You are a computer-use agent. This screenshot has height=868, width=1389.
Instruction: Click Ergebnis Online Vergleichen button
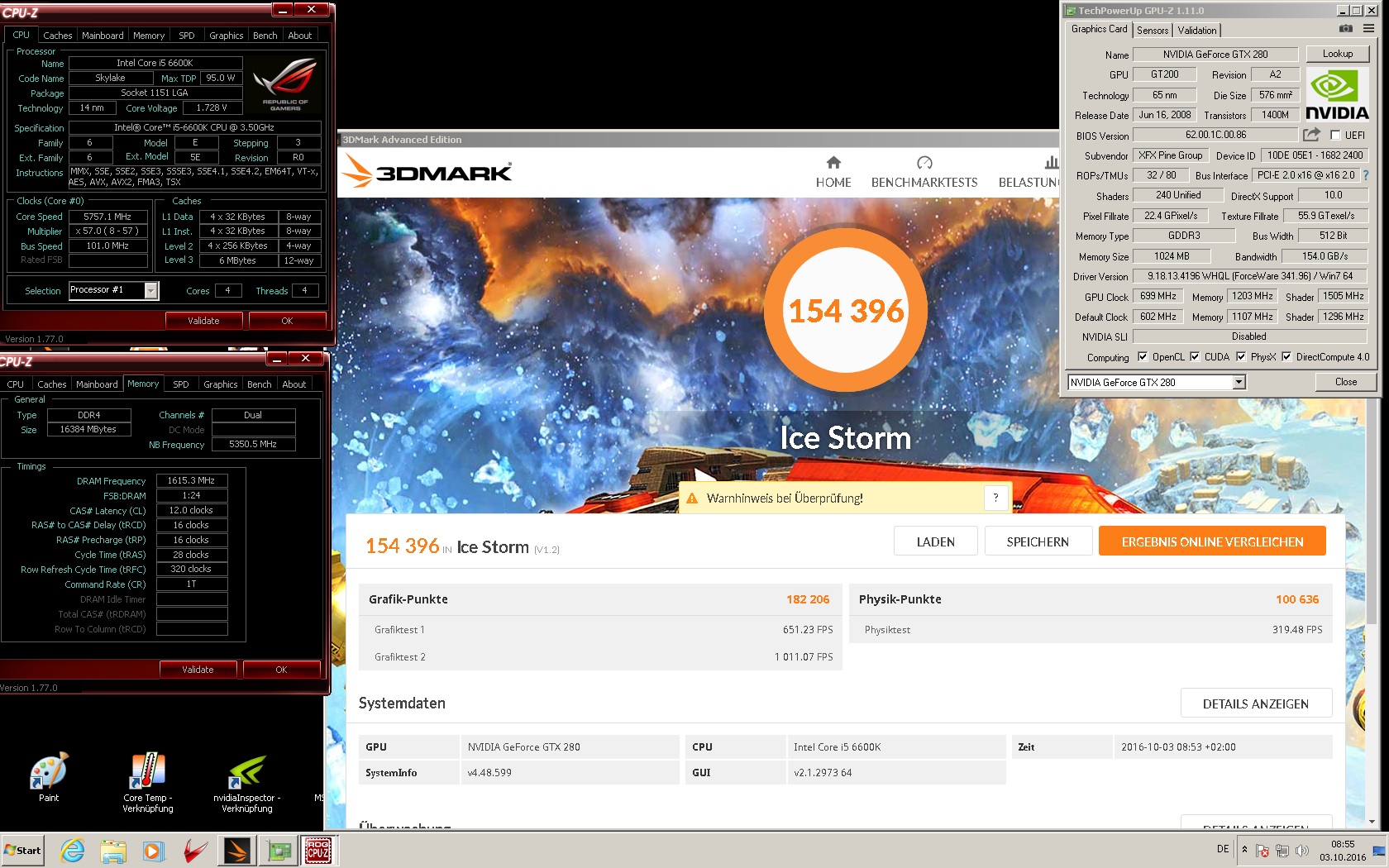1213,541
